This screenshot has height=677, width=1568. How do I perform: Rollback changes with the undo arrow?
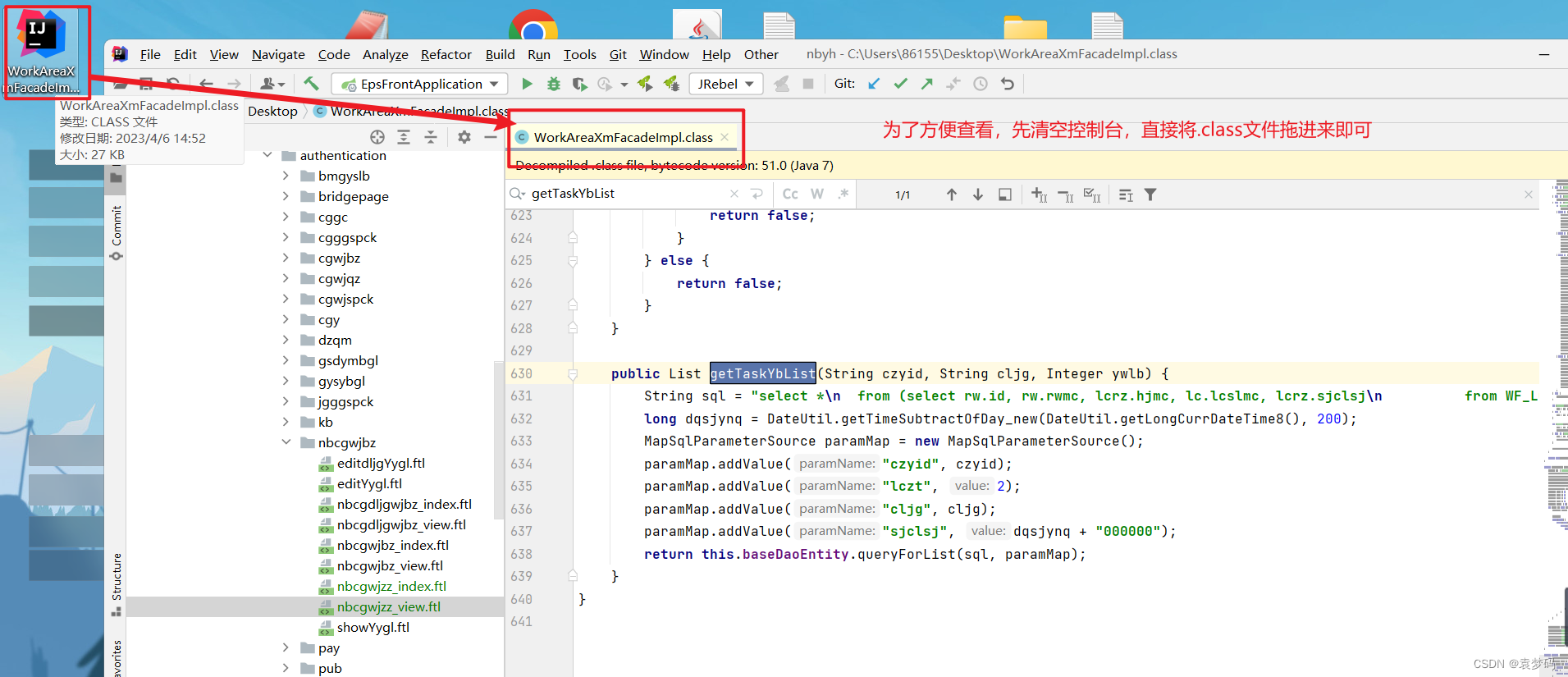tap(1008, 84)
